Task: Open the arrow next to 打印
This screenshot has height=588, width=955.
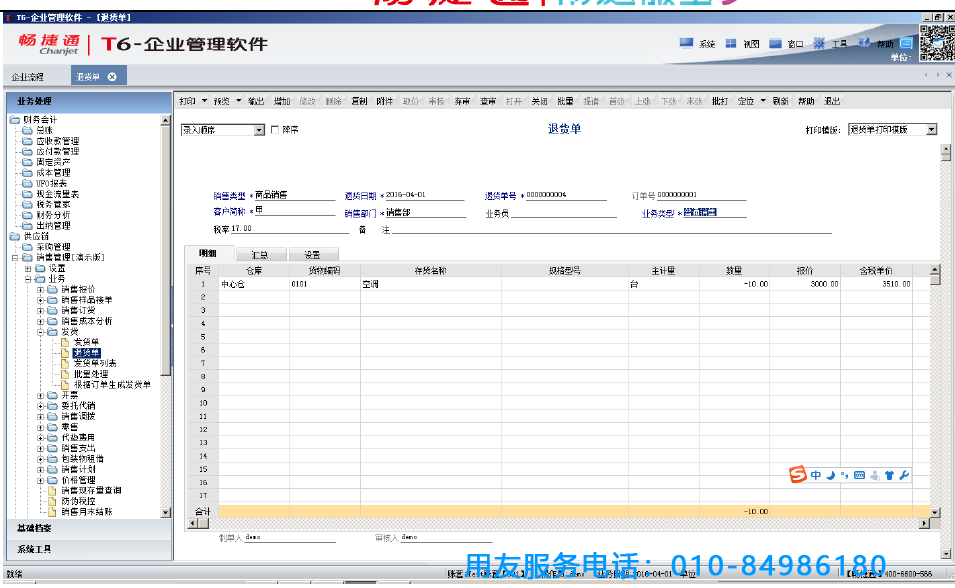Action: [204, 101]
